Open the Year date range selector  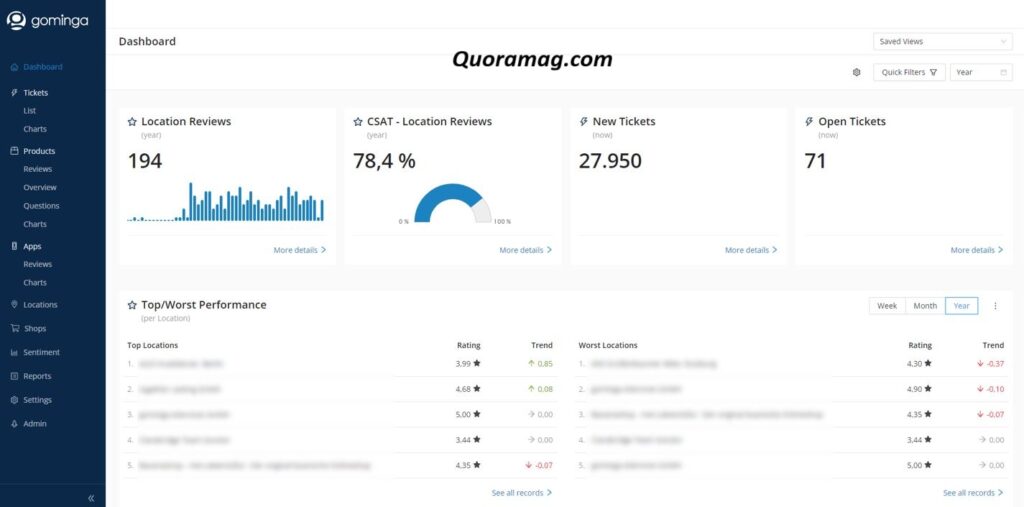point(980,72)
